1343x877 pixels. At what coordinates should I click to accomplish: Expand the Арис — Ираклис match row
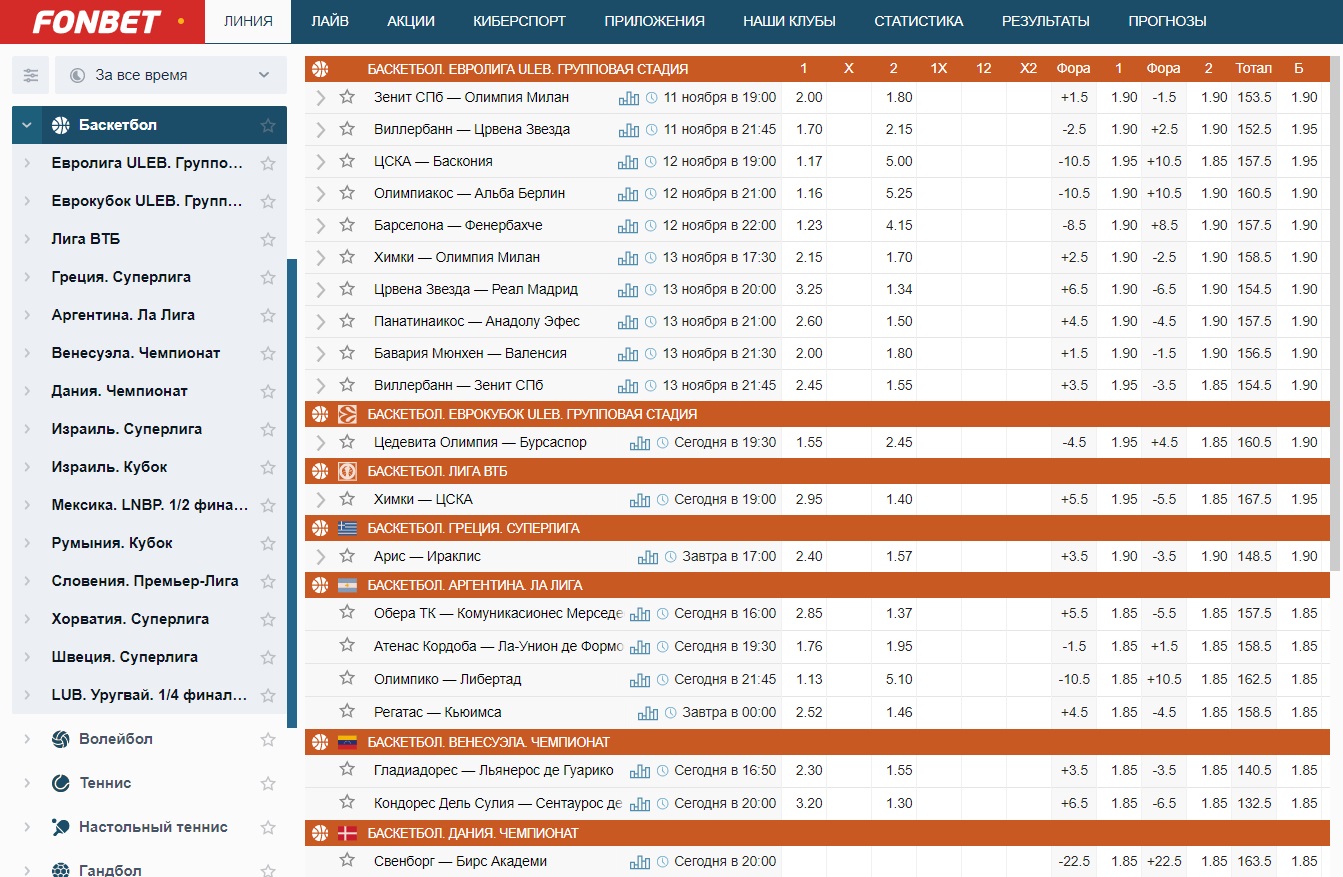pyautogui.click(x=321, y=556)
